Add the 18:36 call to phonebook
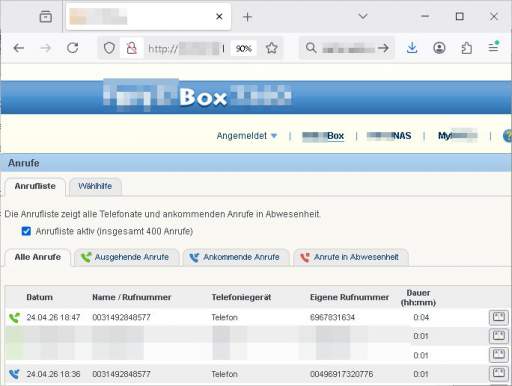Image resolution: width=512 pixels, height=386 pixels. [x=499, y=374]
